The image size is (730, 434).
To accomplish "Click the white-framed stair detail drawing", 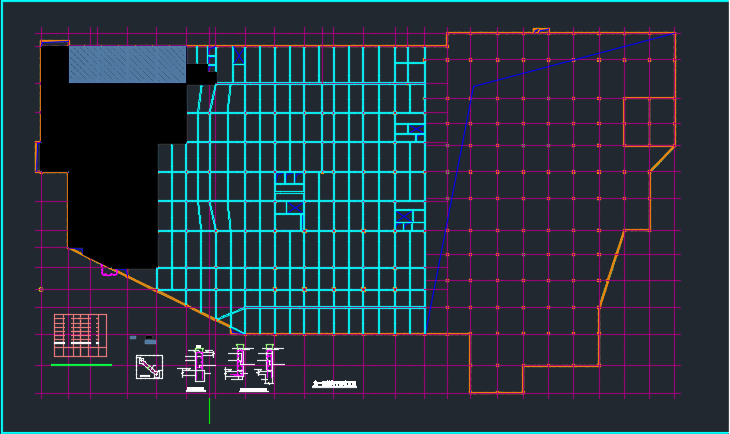I will pyautogui.click(x=149, y=367).
